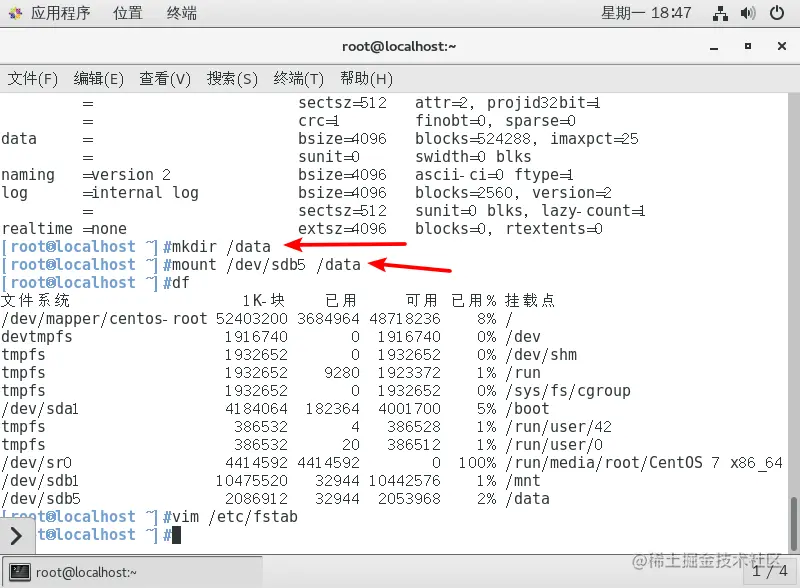Click the /mnt mount point text
800x588 pixels.
(522, 481)
